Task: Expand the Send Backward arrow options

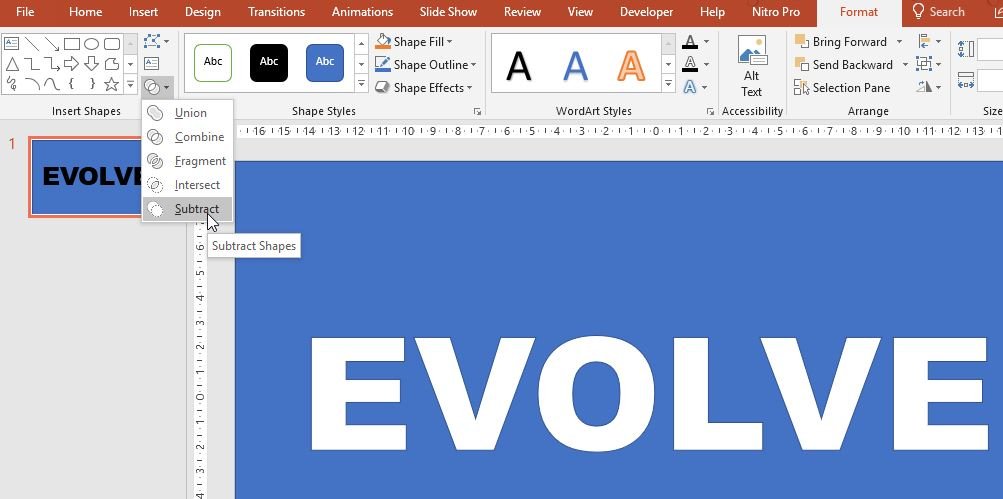Action: pyautogui.click(x=905, y=65)
